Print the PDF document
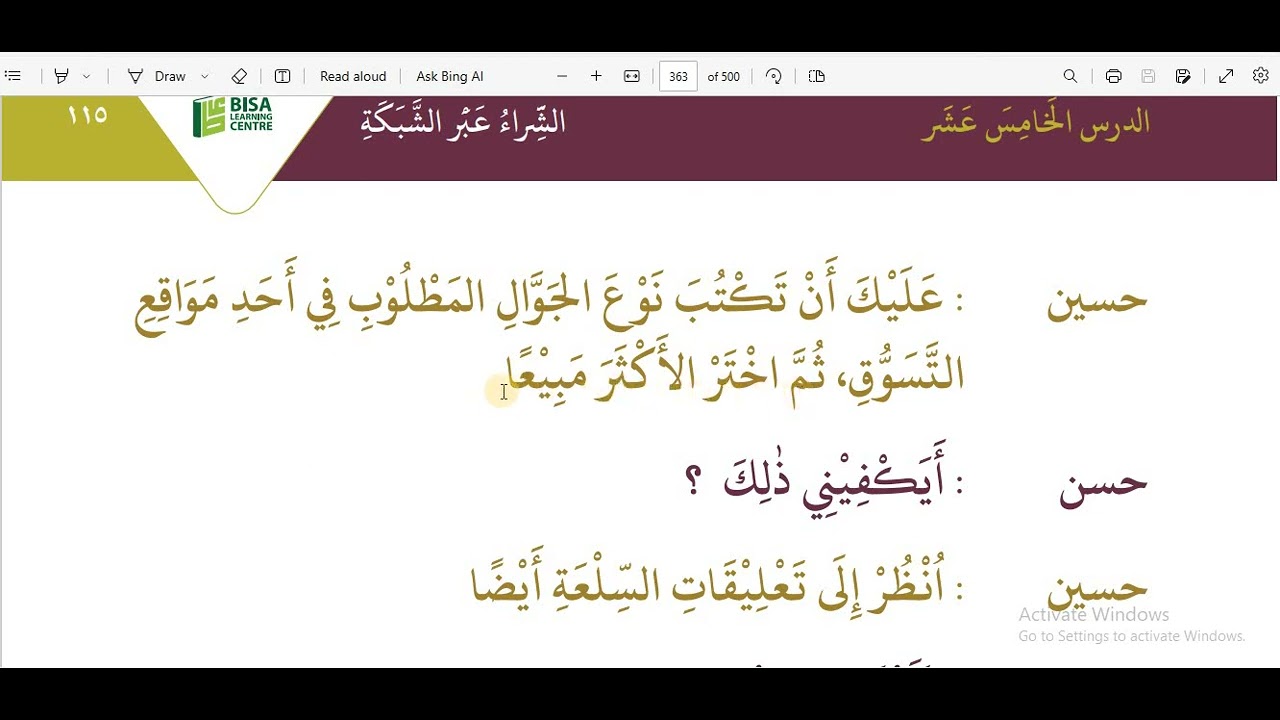Image resolution: width=1280 pixels, height=720 pixels. click(x=1114, y=76)
